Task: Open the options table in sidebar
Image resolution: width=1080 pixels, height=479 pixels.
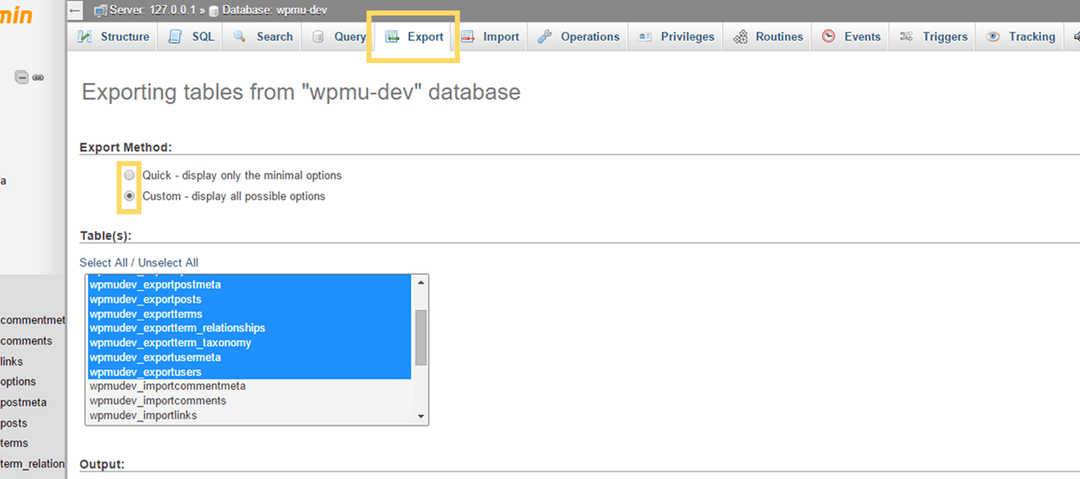Action: click(x=18, y=381)
